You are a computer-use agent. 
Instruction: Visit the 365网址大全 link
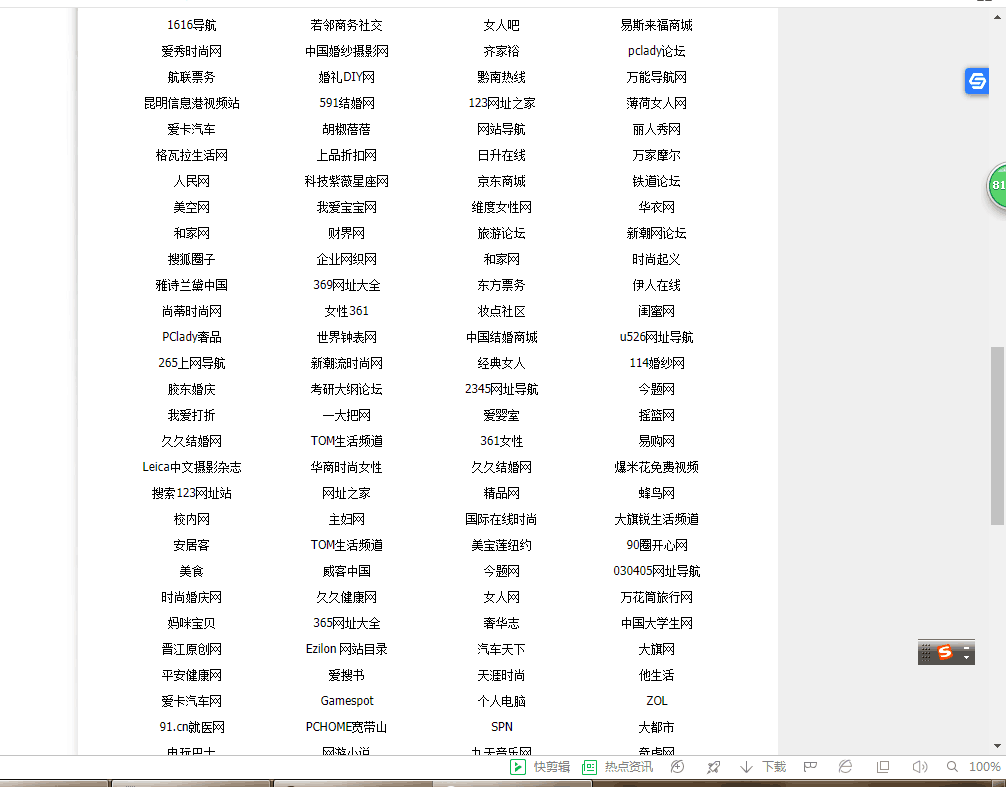click(346, 623)
